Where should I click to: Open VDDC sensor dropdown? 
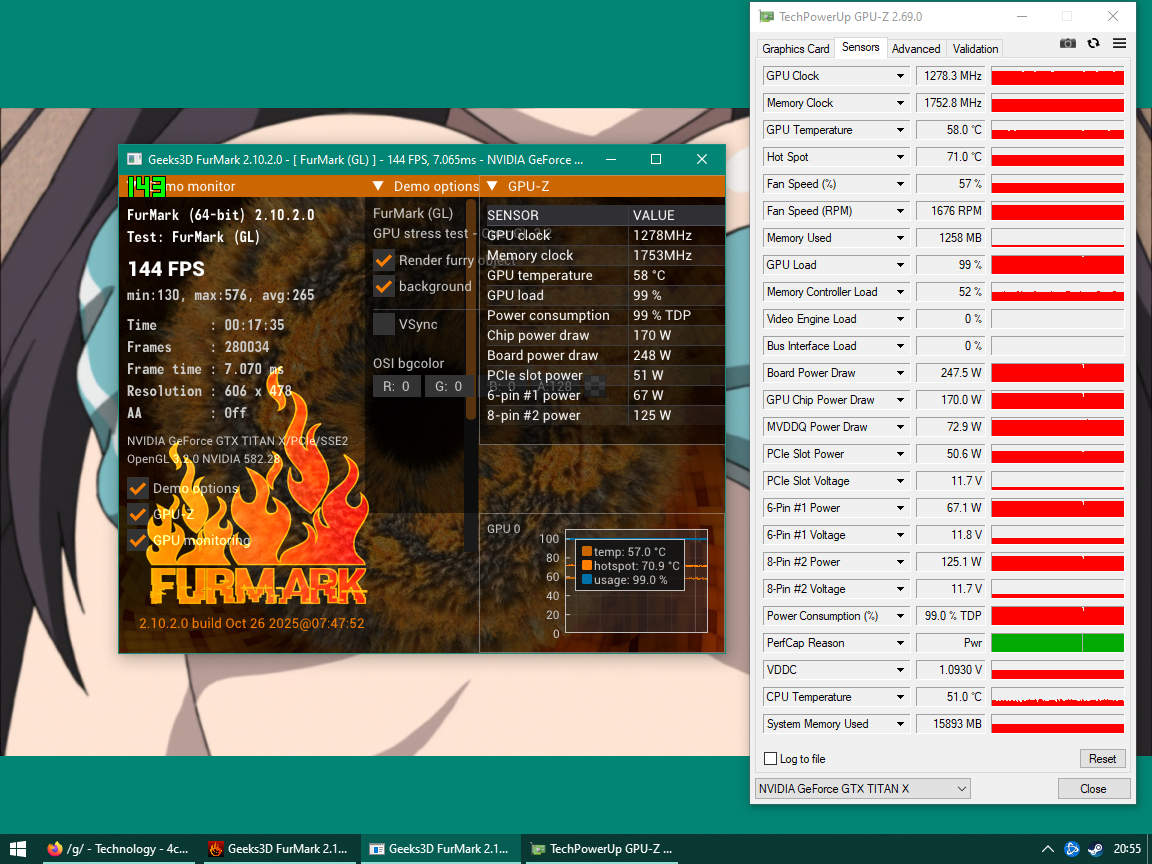(x=836, y=670)
